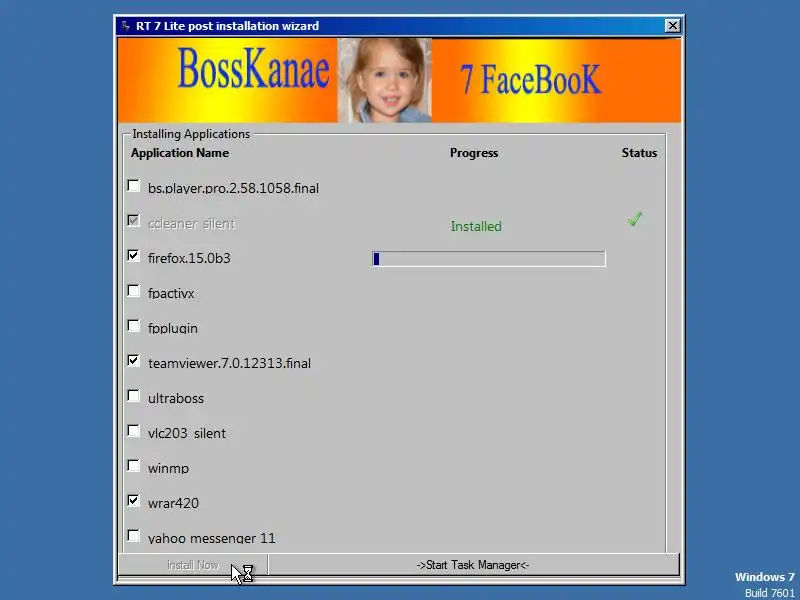Click the RT 7 Lite post installation wizard title
Viewport: 800px width, 600px height.
click(228, 26)
